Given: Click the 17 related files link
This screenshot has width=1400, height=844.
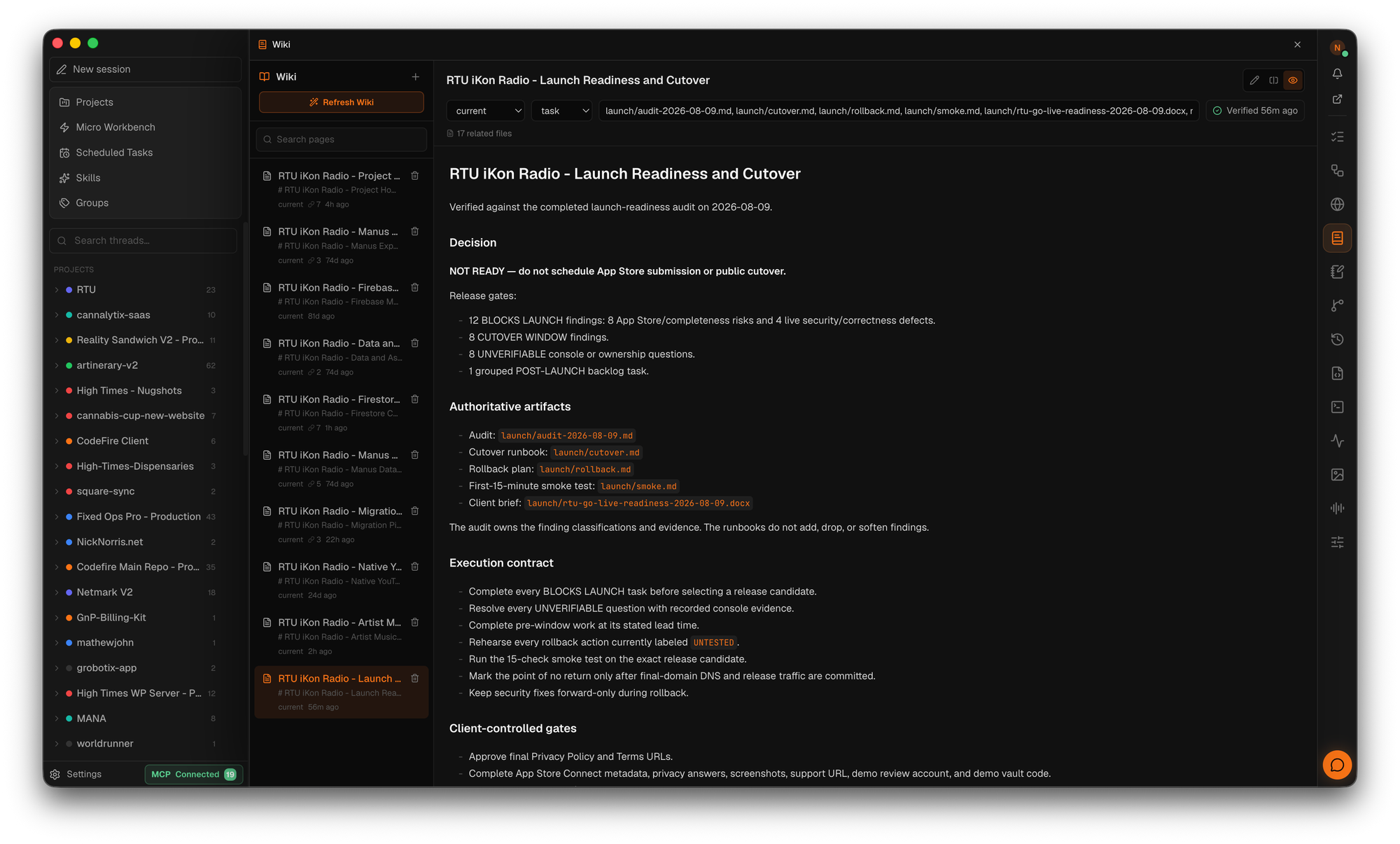Looking at the screenshot, I should 479,134.
